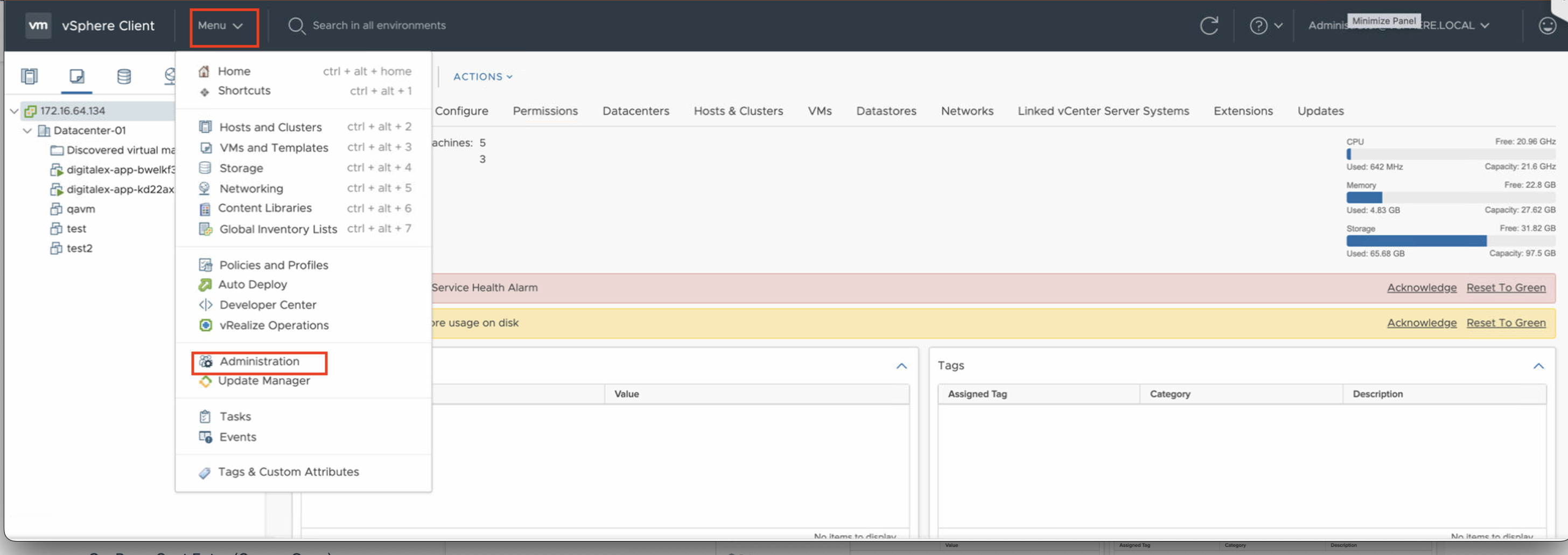Collapse the Tags panel with chevron
Screen dimensions: 1568x555
(1538, 365)
